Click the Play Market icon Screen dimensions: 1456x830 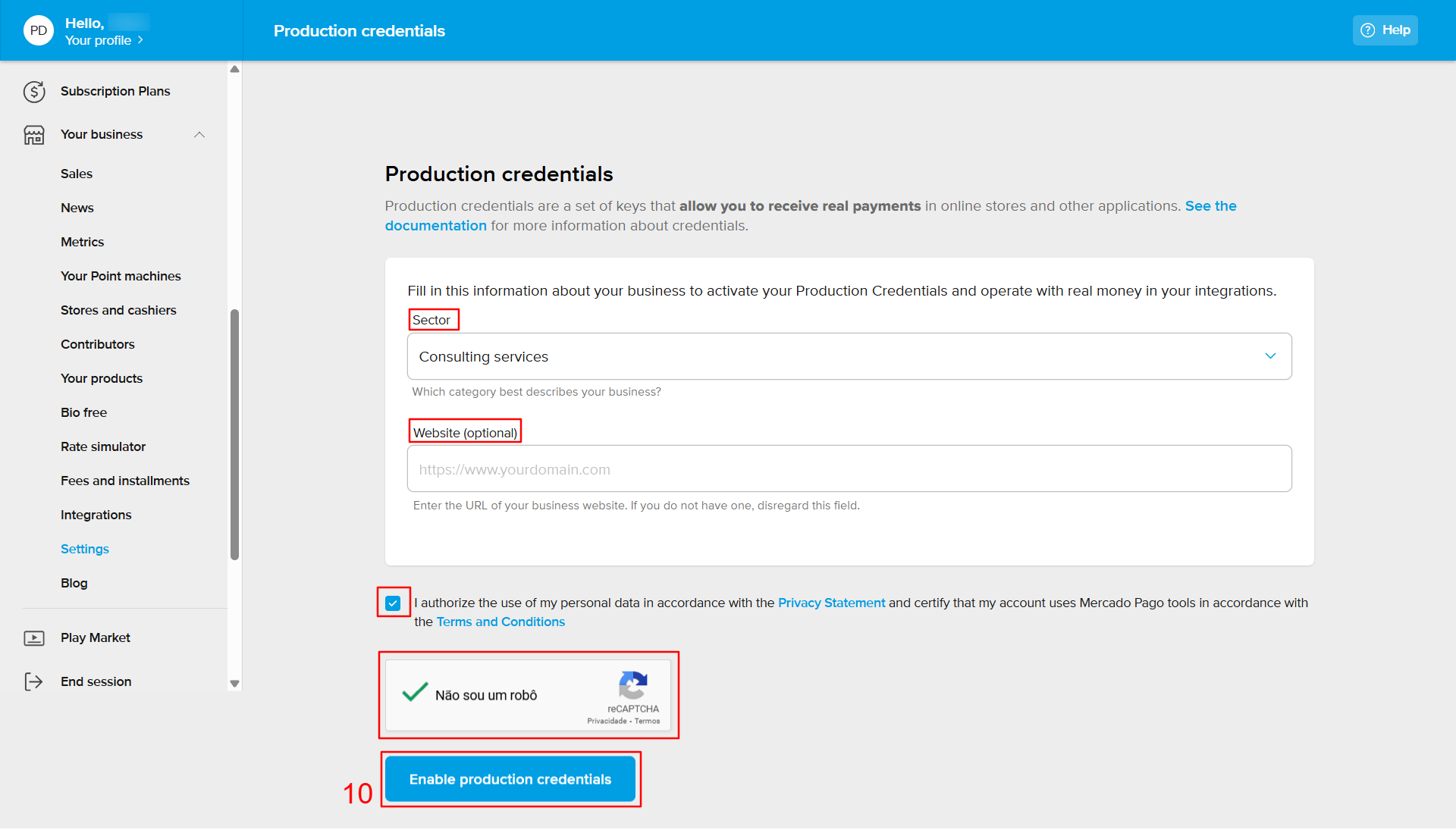[x=34, y=638]
